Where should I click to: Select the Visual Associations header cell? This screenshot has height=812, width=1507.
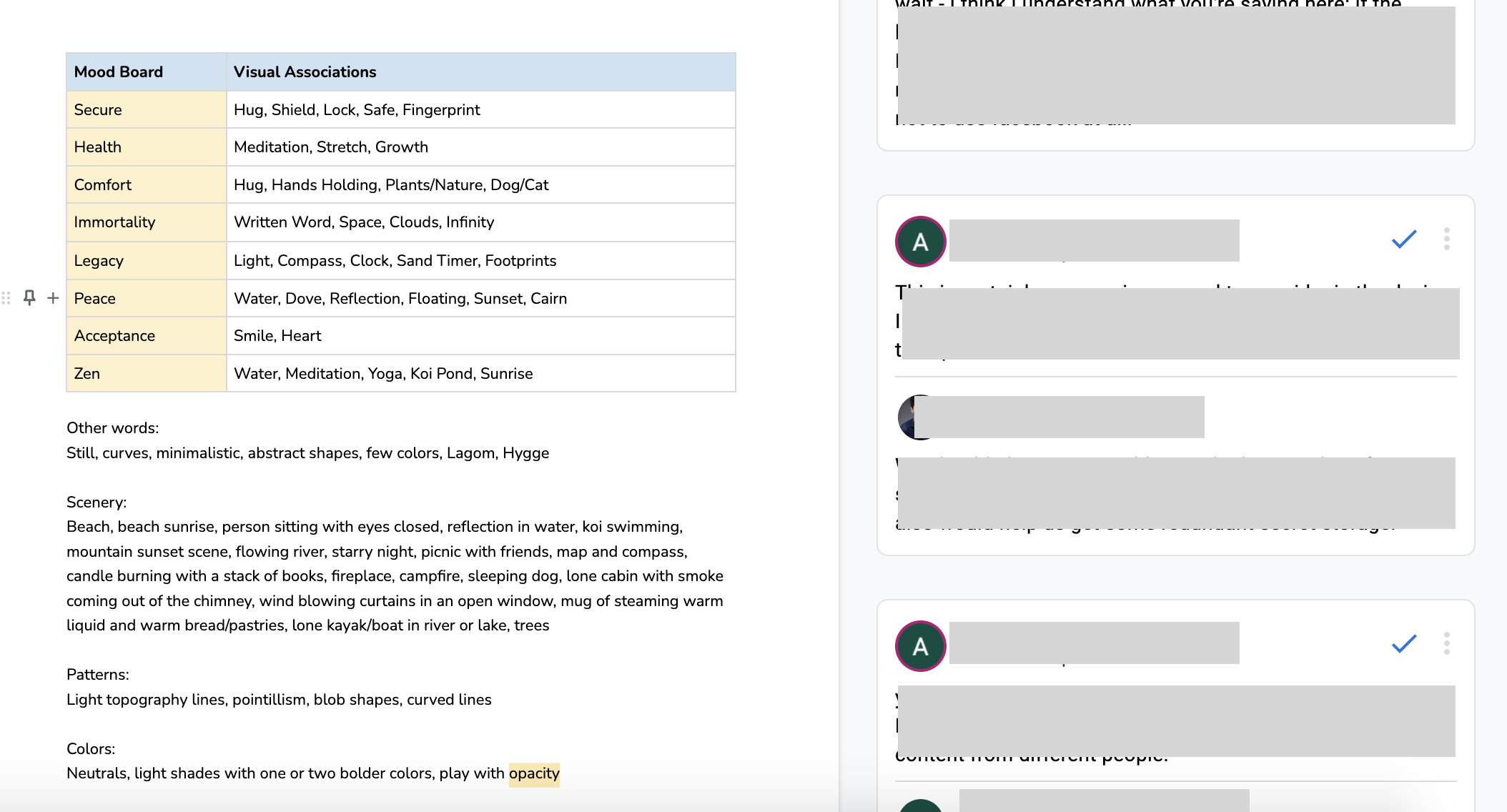click(305, 72)
